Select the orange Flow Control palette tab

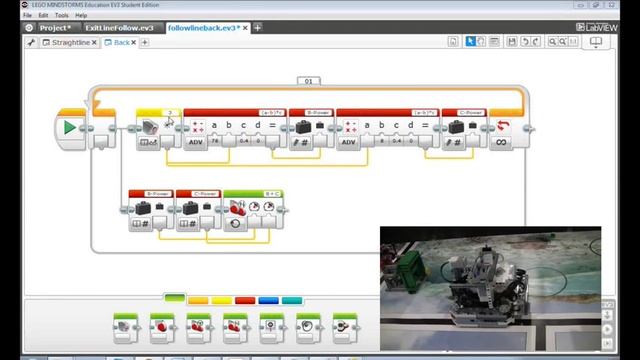pos(198,301)
